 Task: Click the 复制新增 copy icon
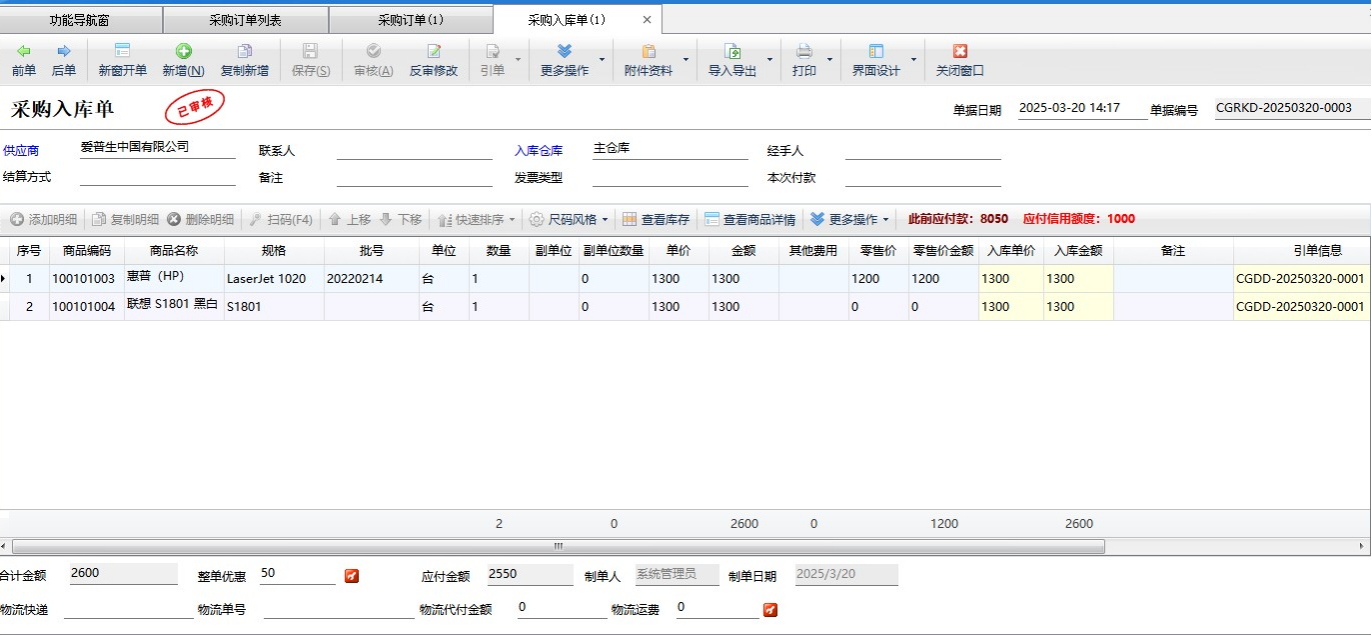tap(244, 52)
